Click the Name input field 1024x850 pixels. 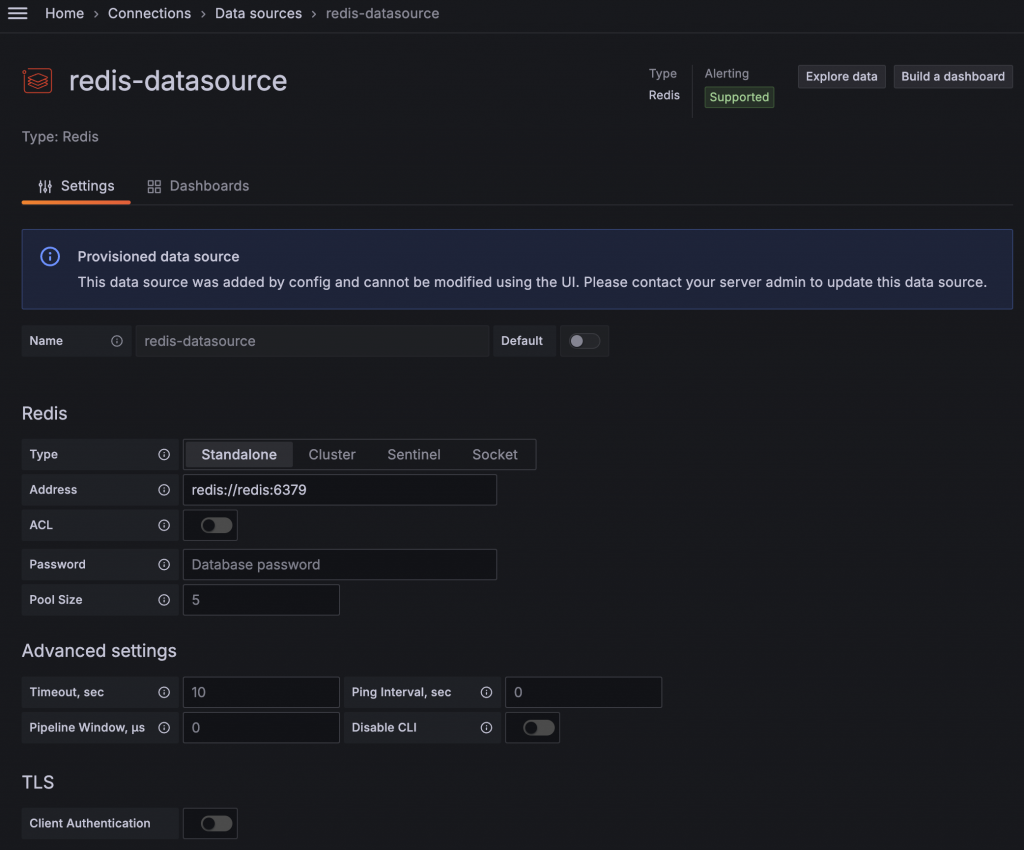tap(312, 341)
